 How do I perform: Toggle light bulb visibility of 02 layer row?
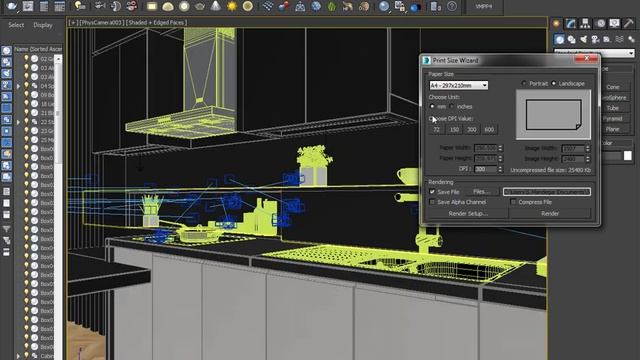point(27,59)
